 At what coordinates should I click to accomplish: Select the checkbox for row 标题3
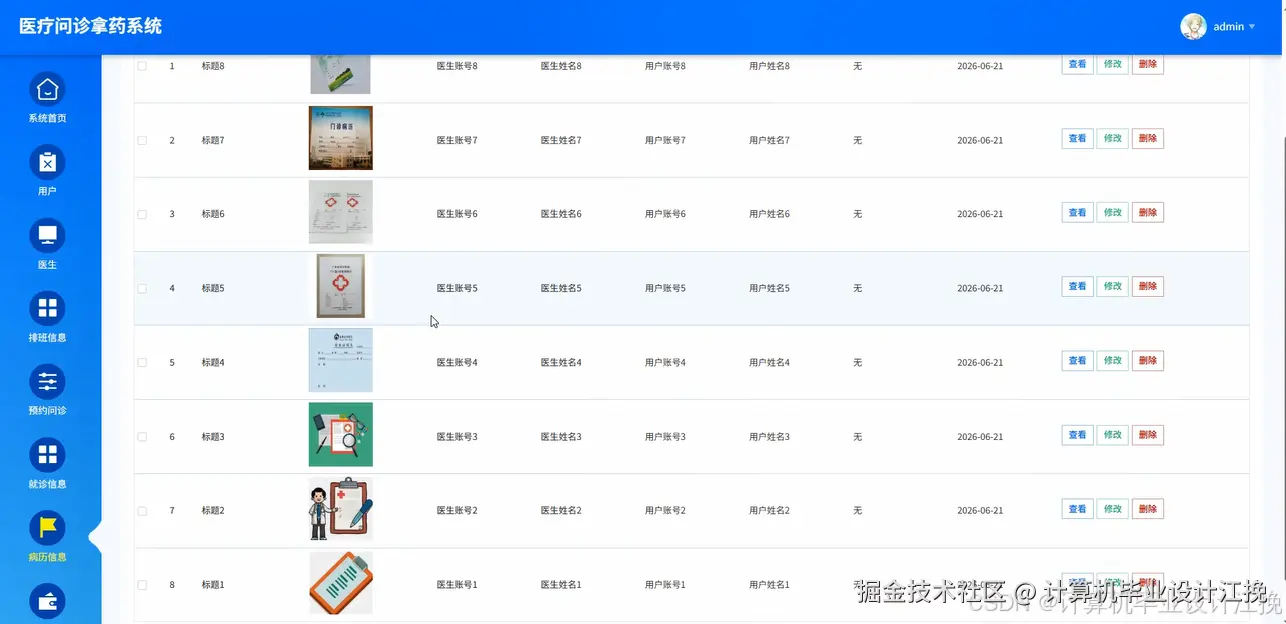pos(141,435)
